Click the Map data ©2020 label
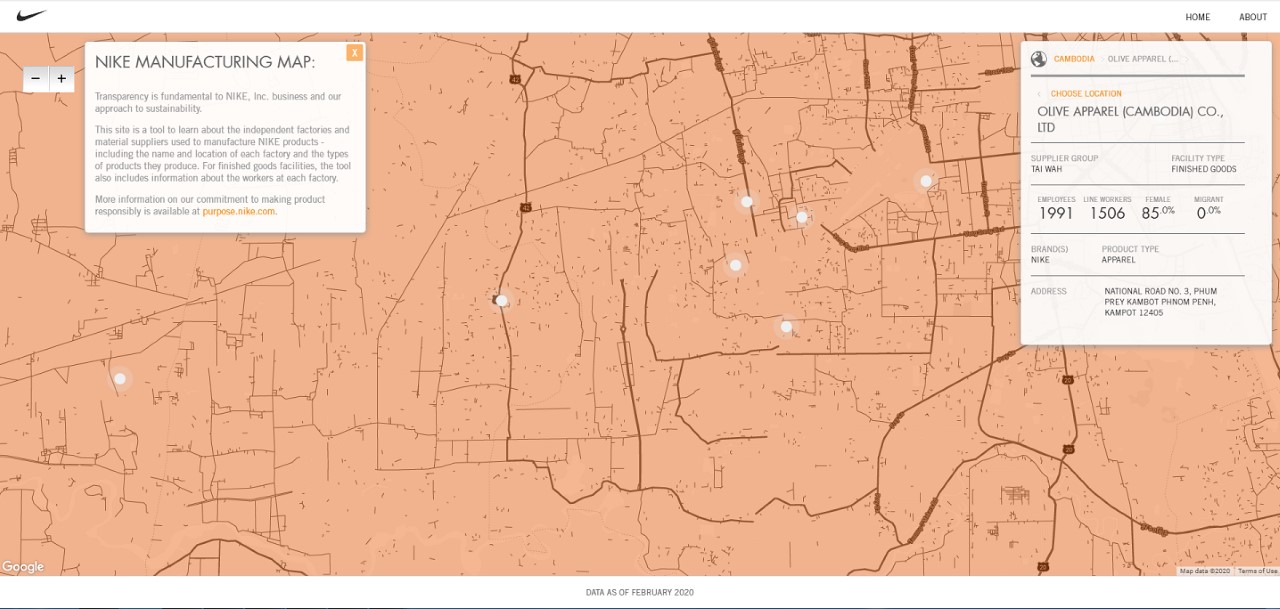The height and width of the screenshot is (609, 1280). point(1205,571)
